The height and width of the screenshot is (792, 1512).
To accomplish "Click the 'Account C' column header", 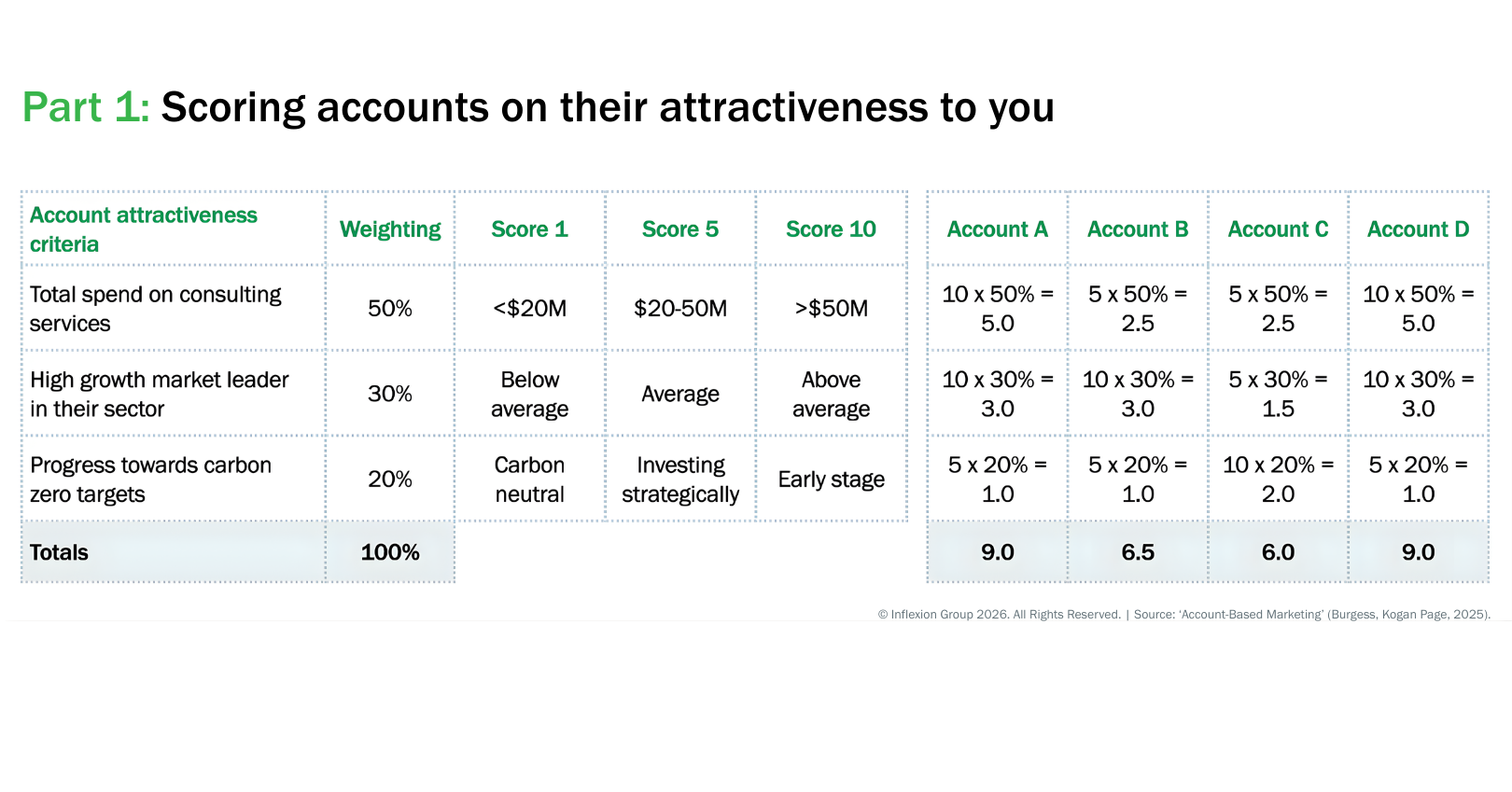I will click(1278, 229).
